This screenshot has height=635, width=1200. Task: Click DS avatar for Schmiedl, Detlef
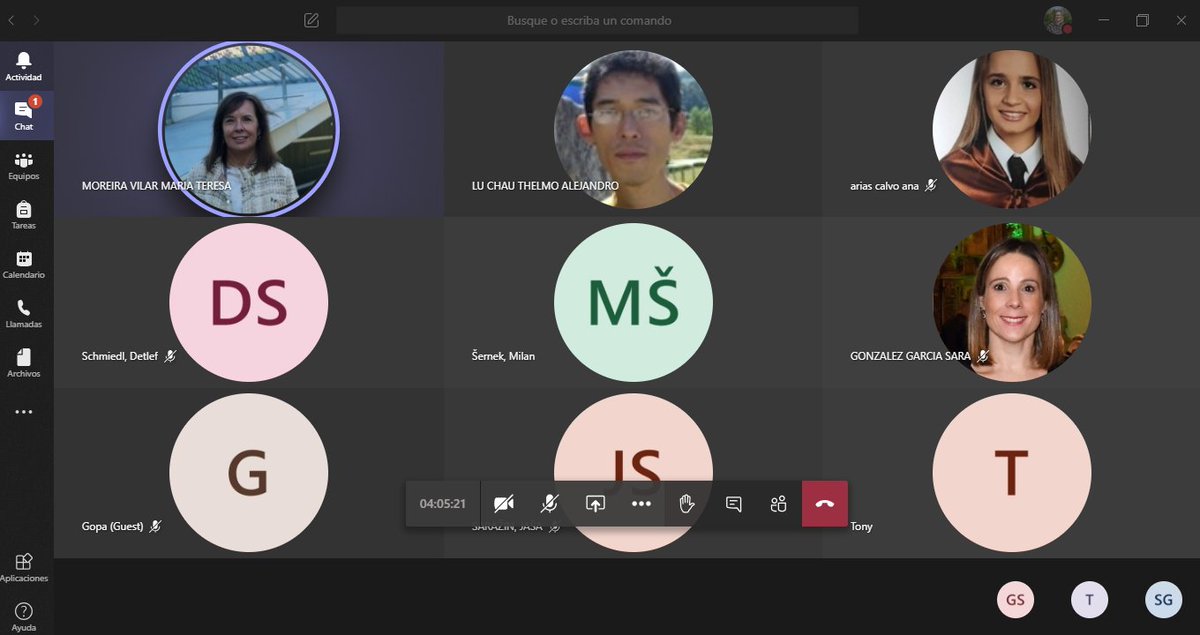(x=249, y=302)
